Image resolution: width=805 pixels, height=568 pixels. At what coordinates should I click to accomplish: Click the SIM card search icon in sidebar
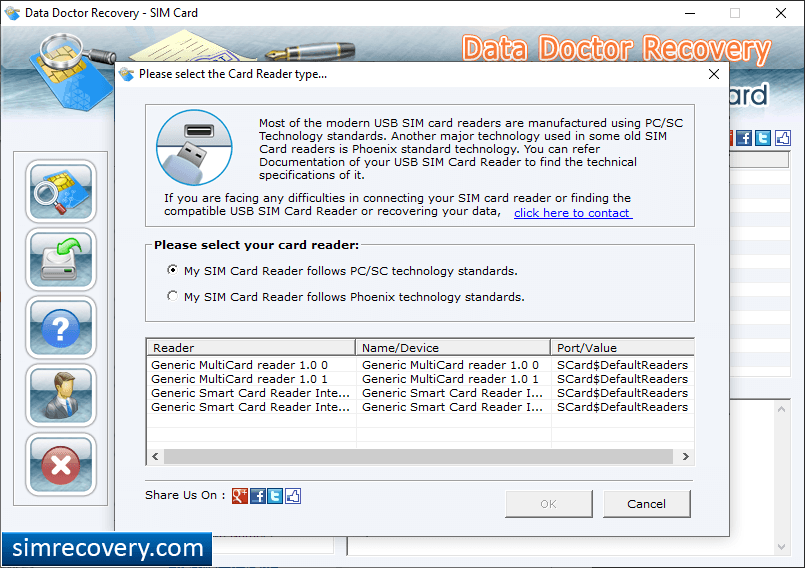61,191
